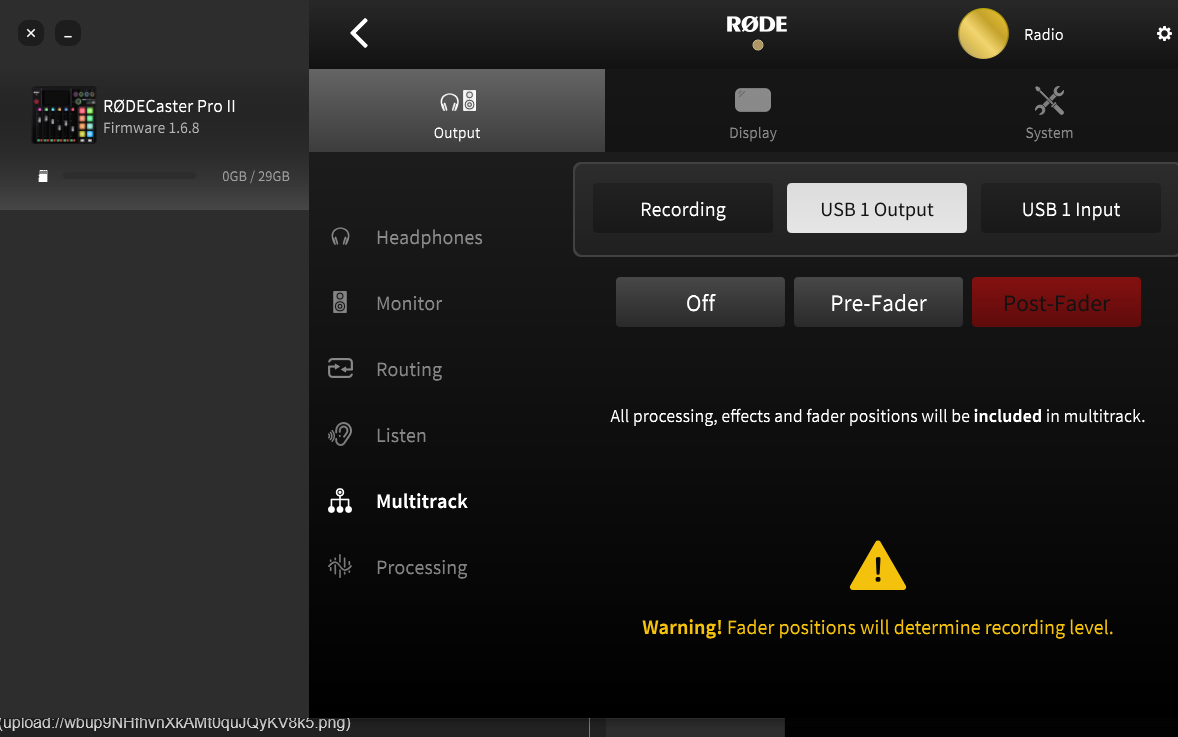Screen dimensions: 1178x737
Task: Select the RØDECaster Pro II device thumbnail
Action: (64, 115)
